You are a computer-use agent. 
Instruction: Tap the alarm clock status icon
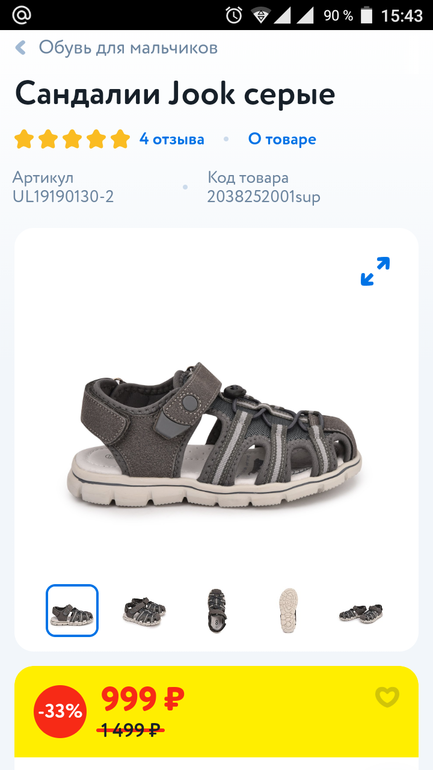click(234, 15)
